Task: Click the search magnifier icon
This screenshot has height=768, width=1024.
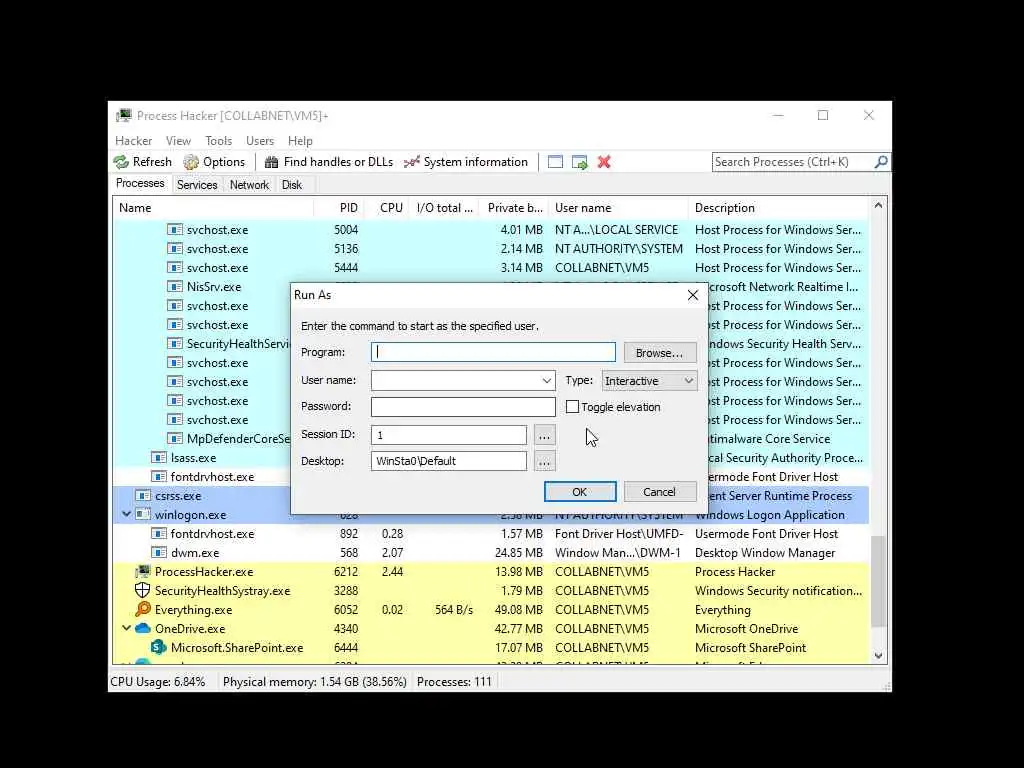Action: click(x=881, y=161)
